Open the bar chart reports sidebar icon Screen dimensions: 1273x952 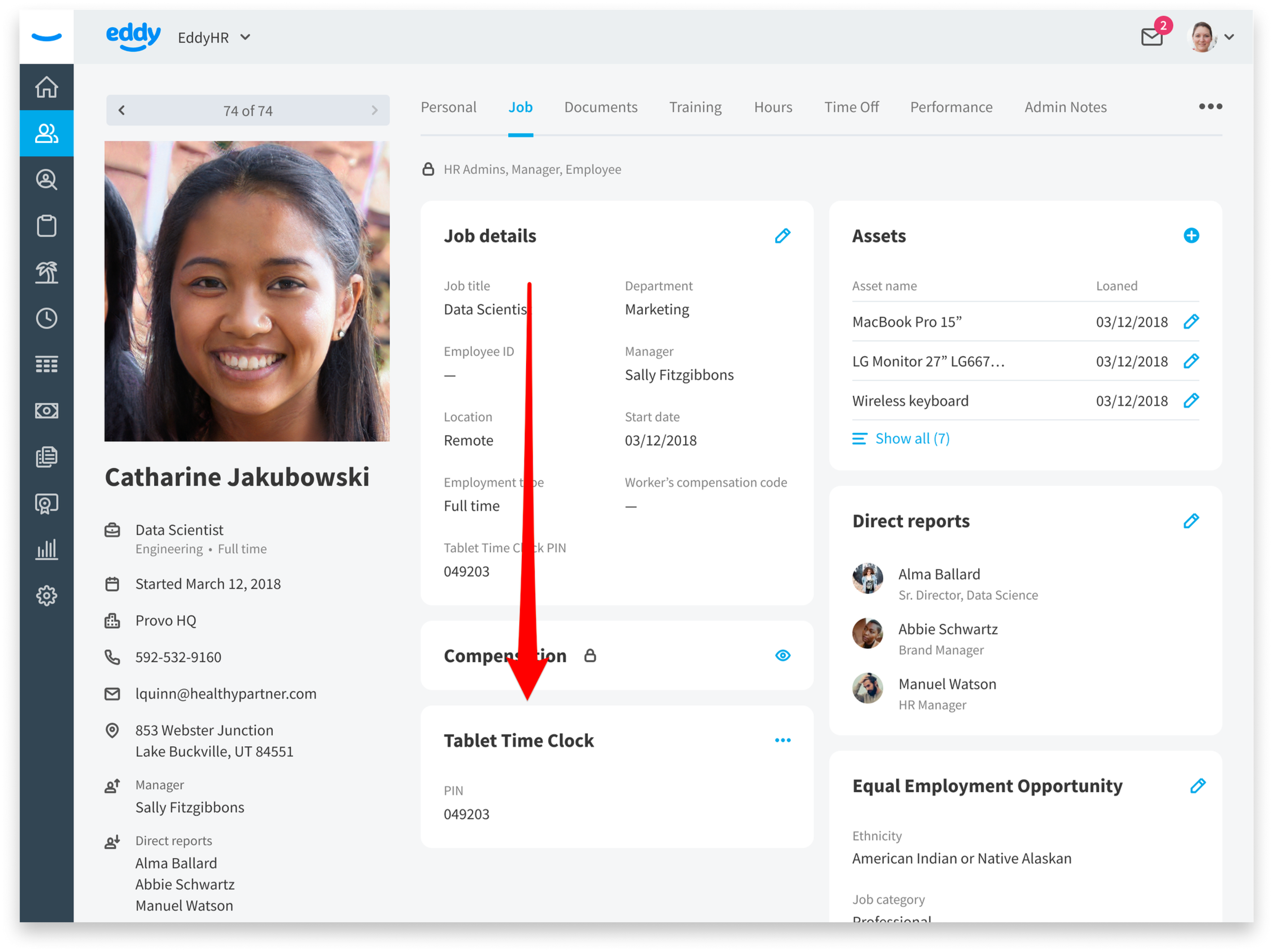click(x=47, y=549)
